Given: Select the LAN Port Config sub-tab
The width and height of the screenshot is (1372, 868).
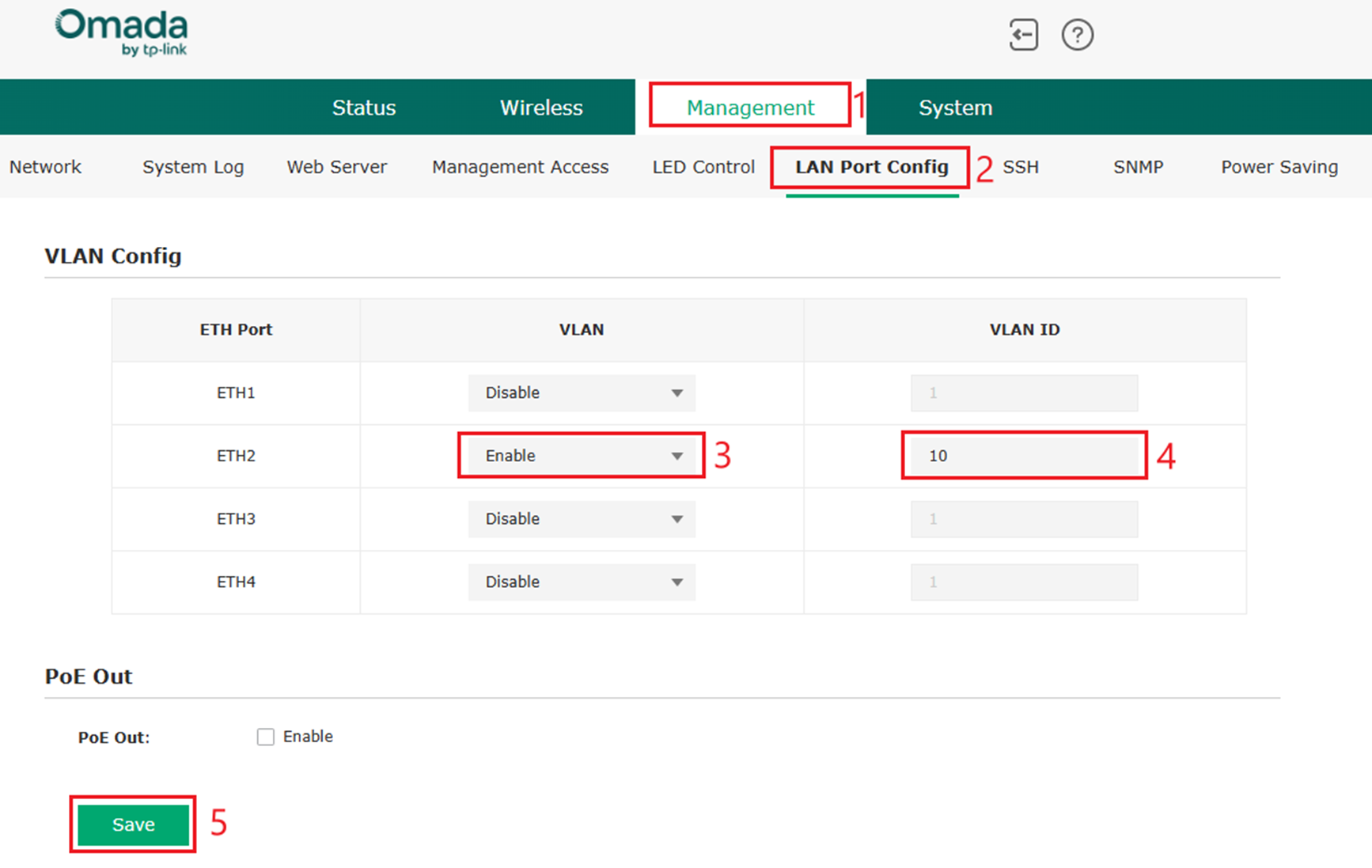Looking at the screenshot, I should tap(872, 167).
